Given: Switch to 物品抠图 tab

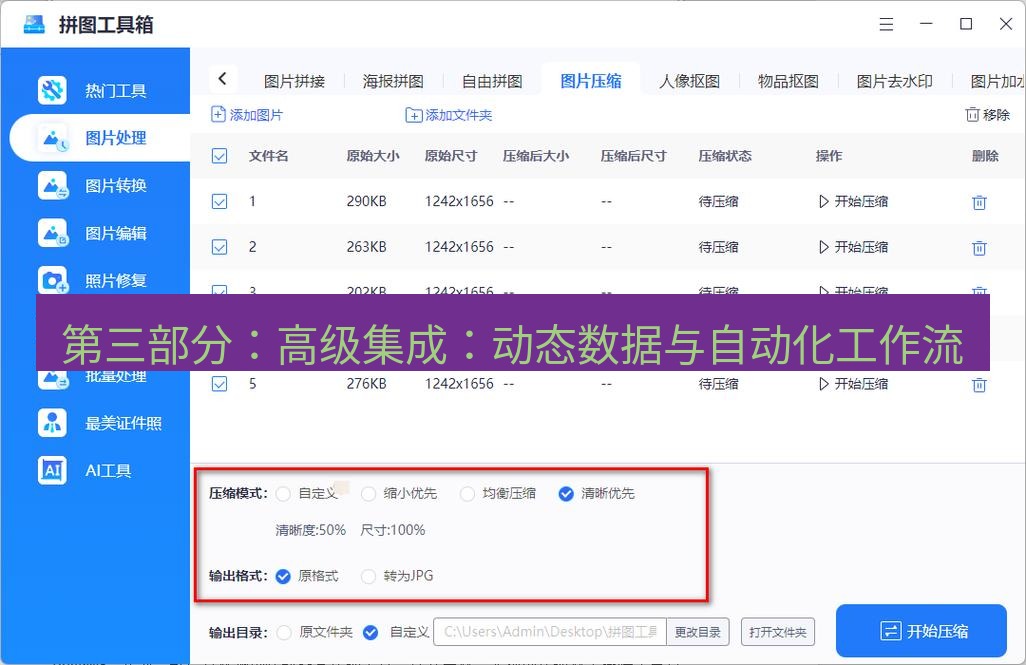Looking at the screenshot, I should [788, 81].
